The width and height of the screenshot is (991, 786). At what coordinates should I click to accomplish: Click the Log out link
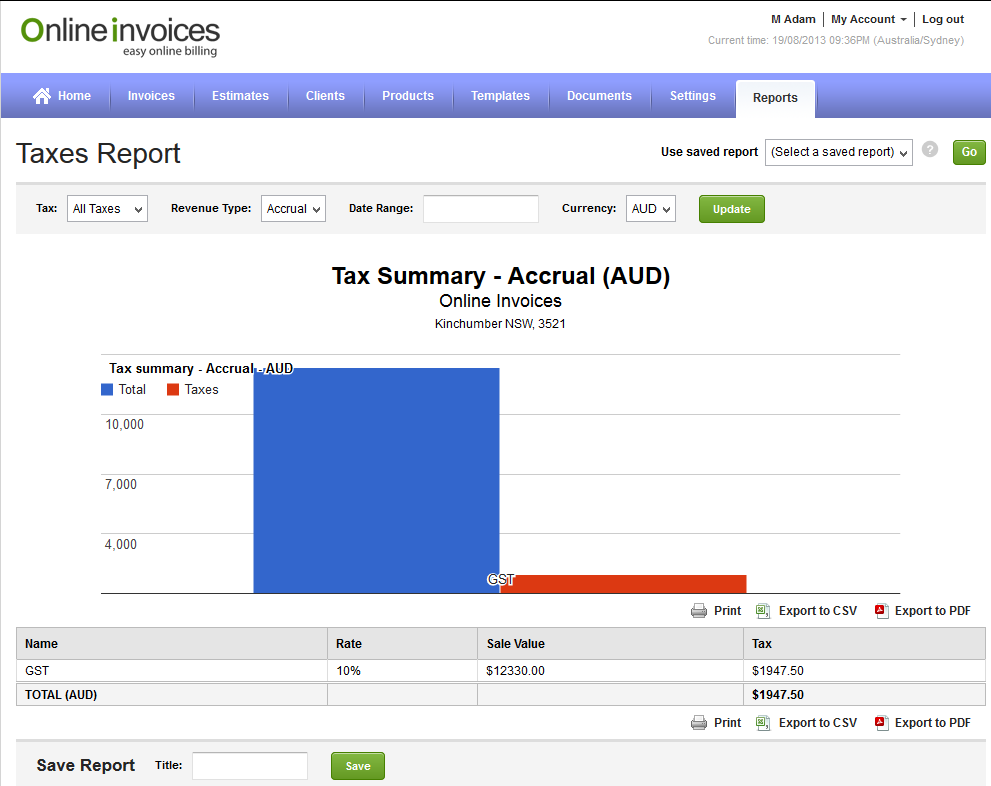click(942, 19)
